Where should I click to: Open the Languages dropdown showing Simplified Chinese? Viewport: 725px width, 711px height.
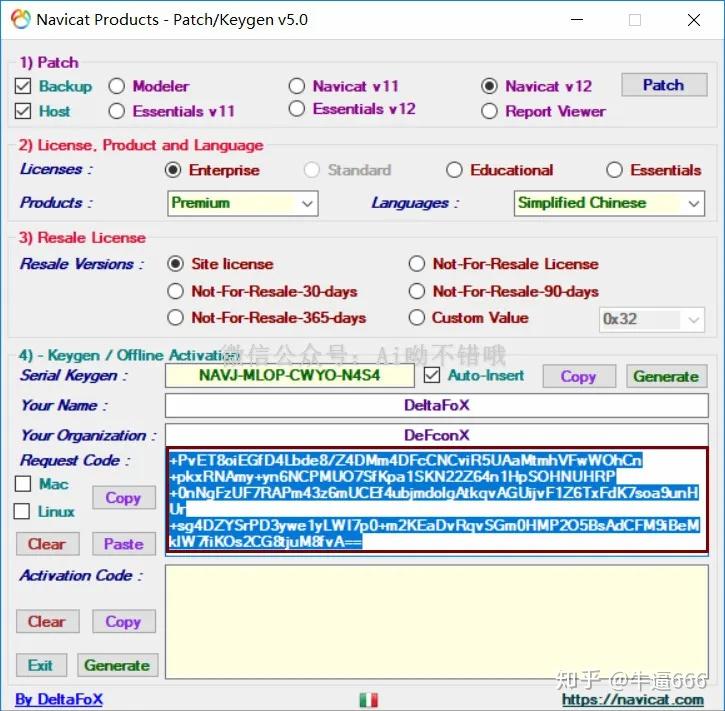[609, 203]
